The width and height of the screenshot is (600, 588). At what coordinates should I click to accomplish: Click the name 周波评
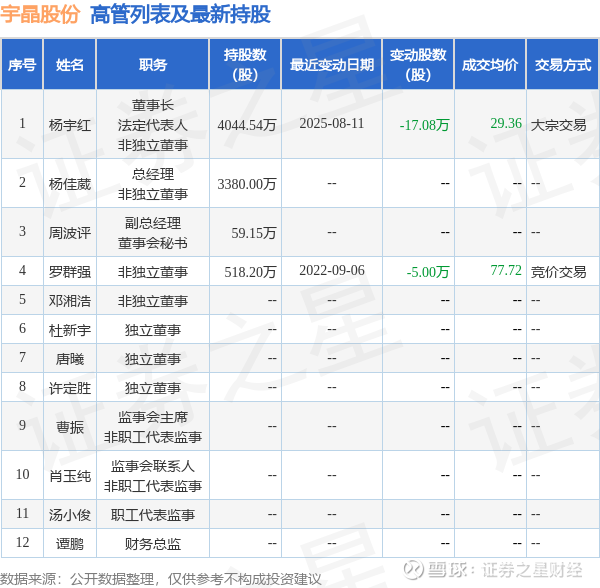(70, 233)
